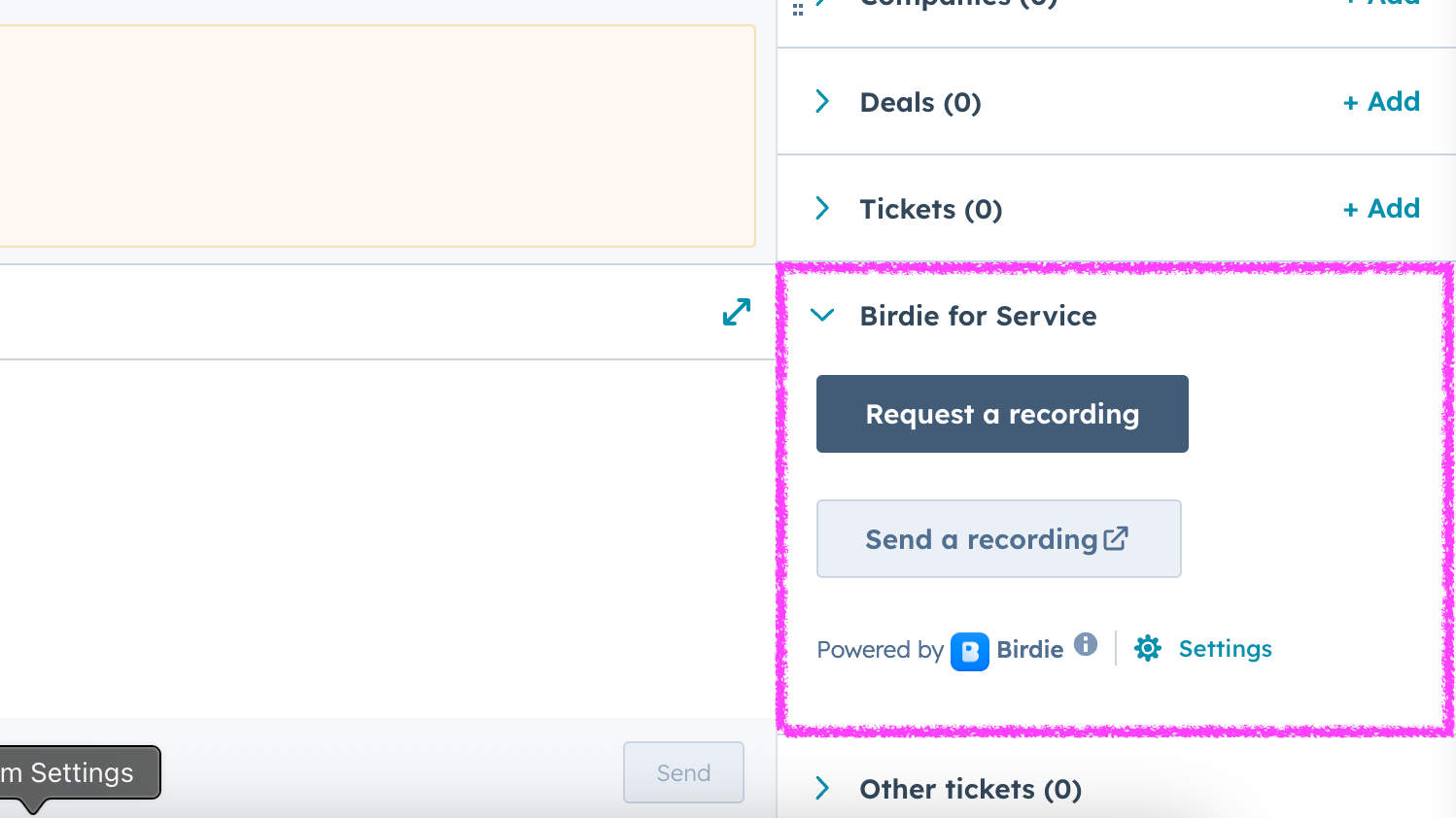Expand the Other tickets (0) section
The height and width of the screenshot is (818, 1456).
click(x=822, y=788)
